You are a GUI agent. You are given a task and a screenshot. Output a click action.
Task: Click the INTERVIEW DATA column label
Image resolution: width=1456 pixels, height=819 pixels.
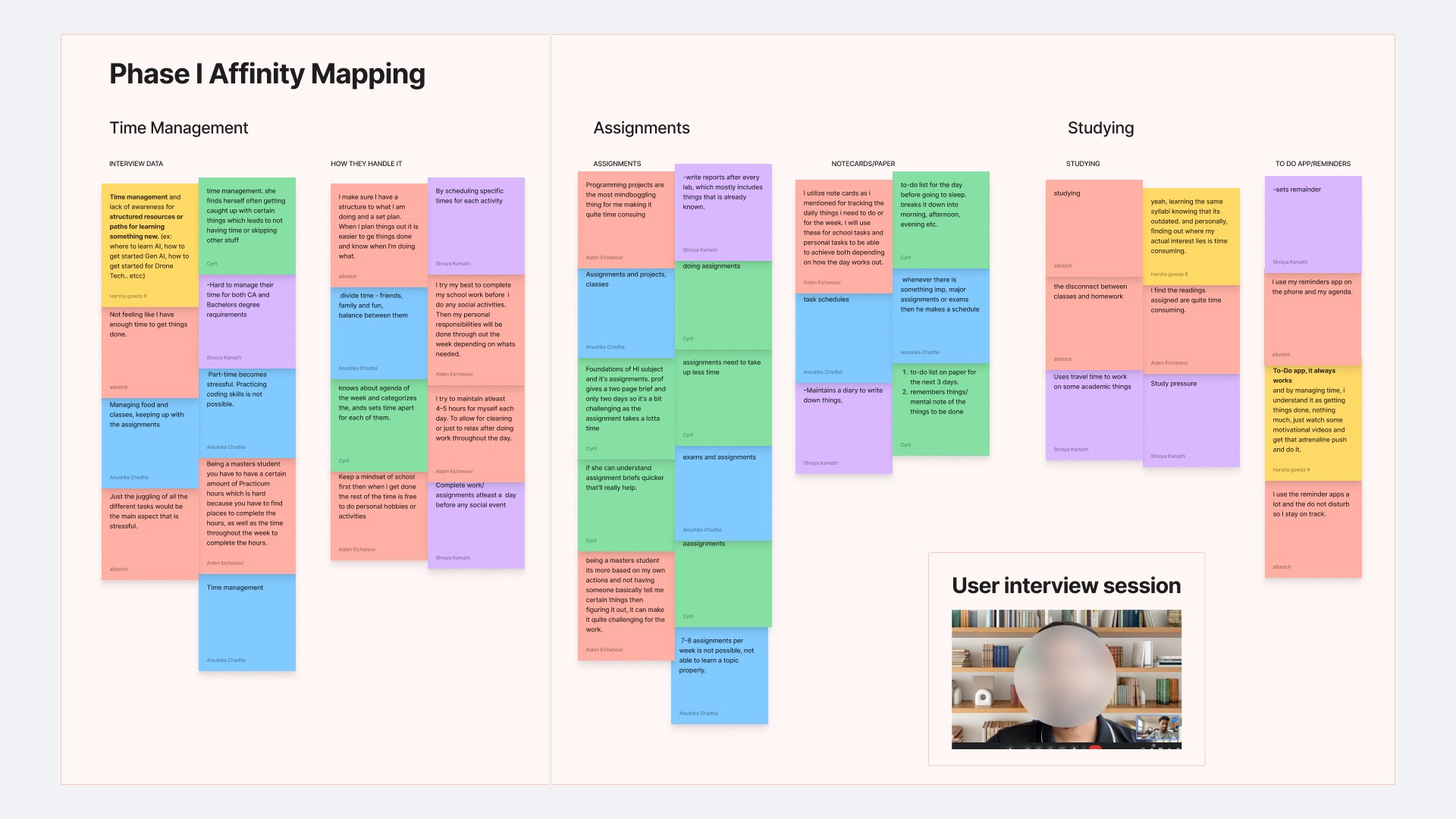136,164
